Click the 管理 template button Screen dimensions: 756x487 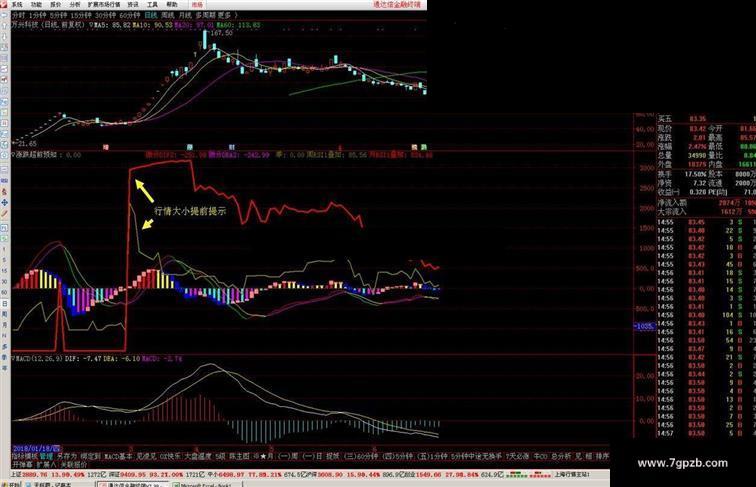tap(46, 456)
